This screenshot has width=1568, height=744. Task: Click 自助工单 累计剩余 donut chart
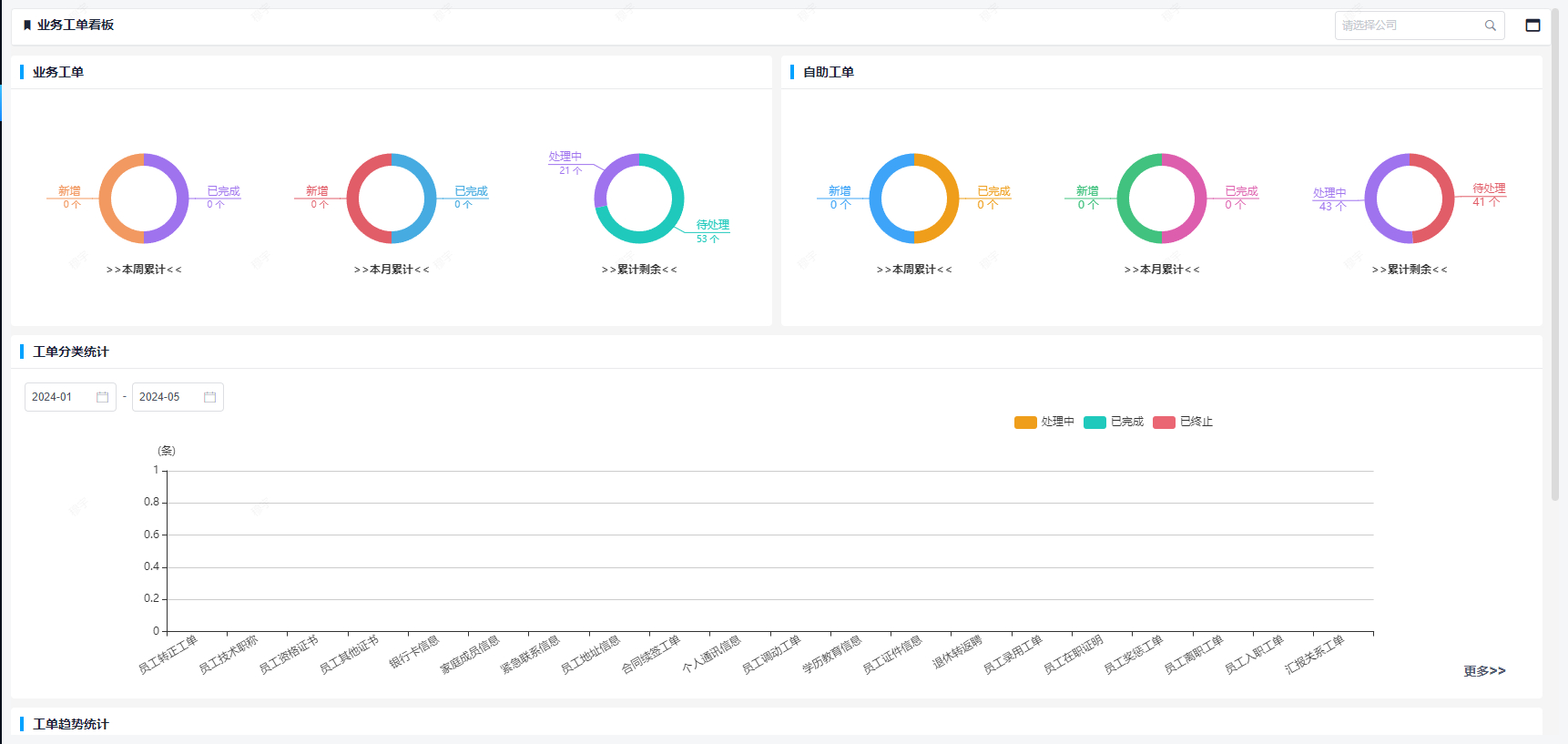point(1410,199)
